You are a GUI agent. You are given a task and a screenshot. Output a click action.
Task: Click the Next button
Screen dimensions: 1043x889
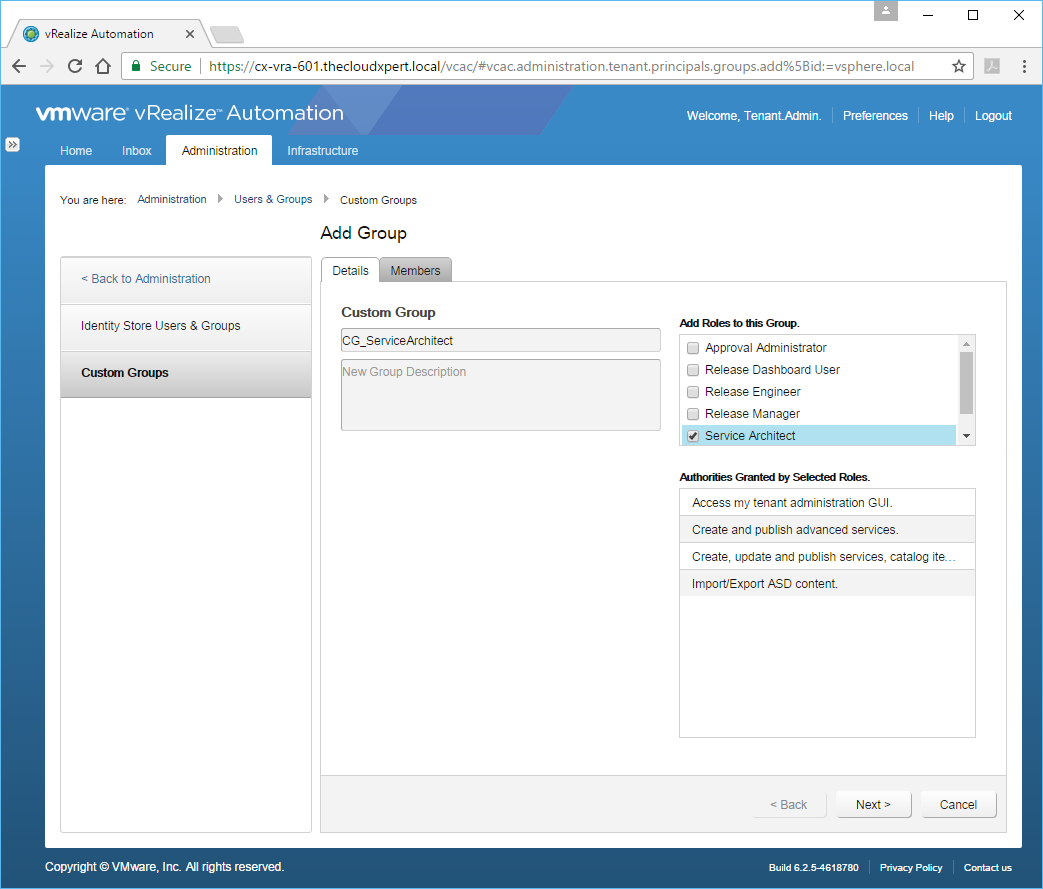pos(872,805)
